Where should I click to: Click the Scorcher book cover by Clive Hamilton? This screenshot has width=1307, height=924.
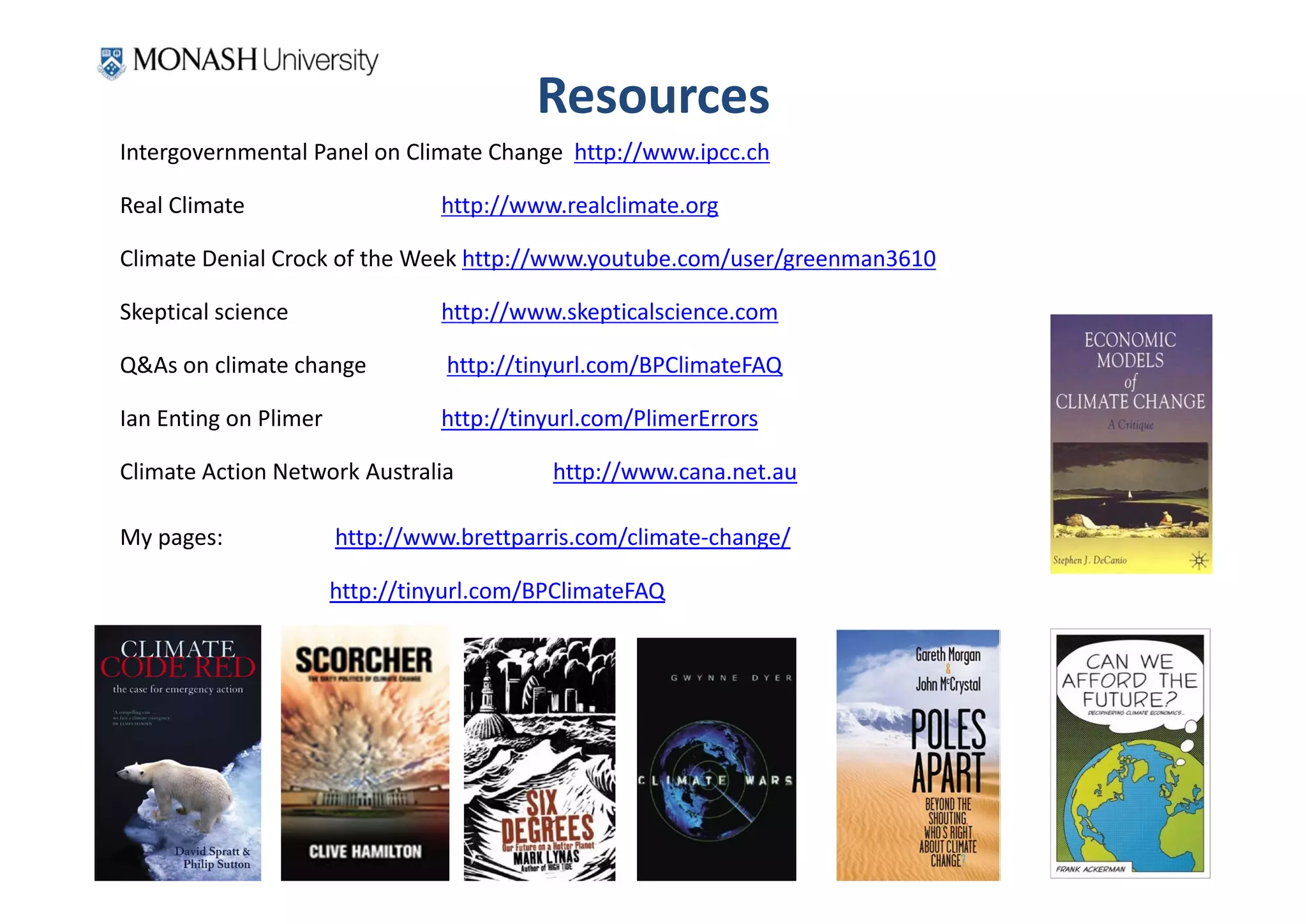[364, 753]
